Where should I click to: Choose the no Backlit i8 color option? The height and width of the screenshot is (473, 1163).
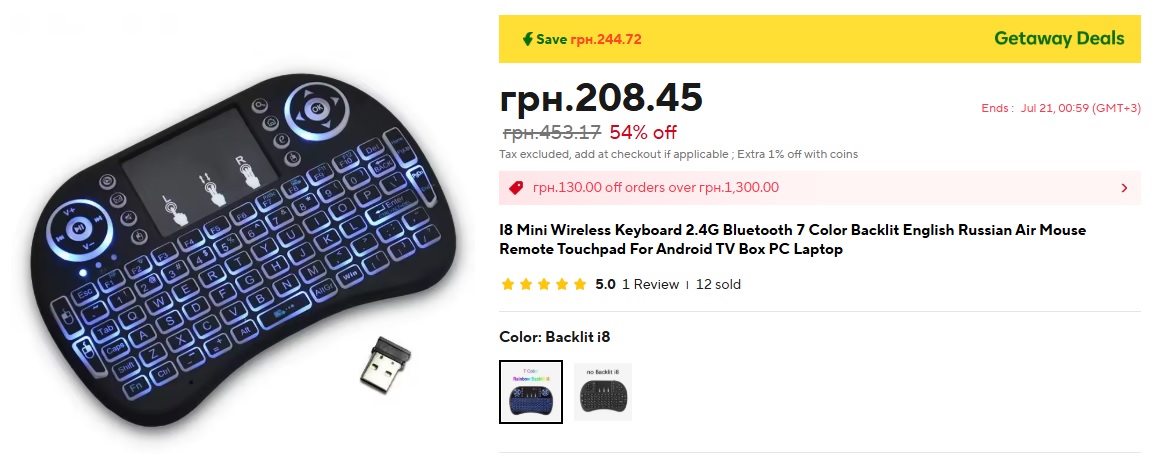click(603, 391)
